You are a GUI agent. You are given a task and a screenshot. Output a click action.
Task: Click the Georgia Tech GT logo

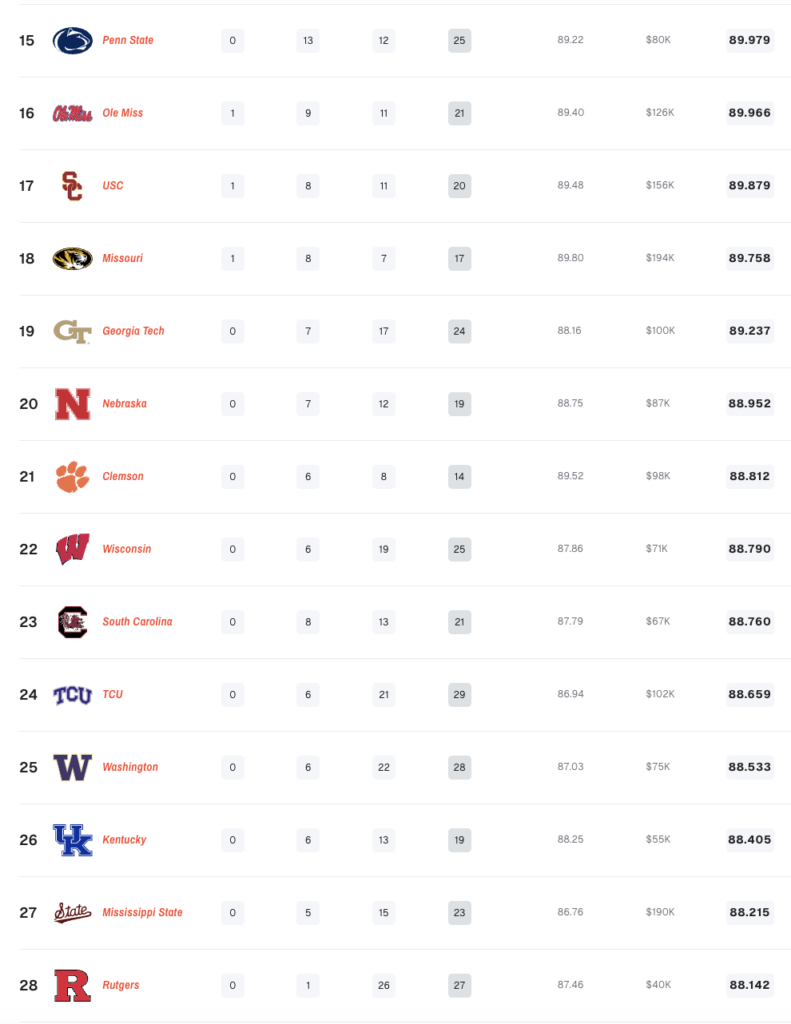[x=72, y=331]
